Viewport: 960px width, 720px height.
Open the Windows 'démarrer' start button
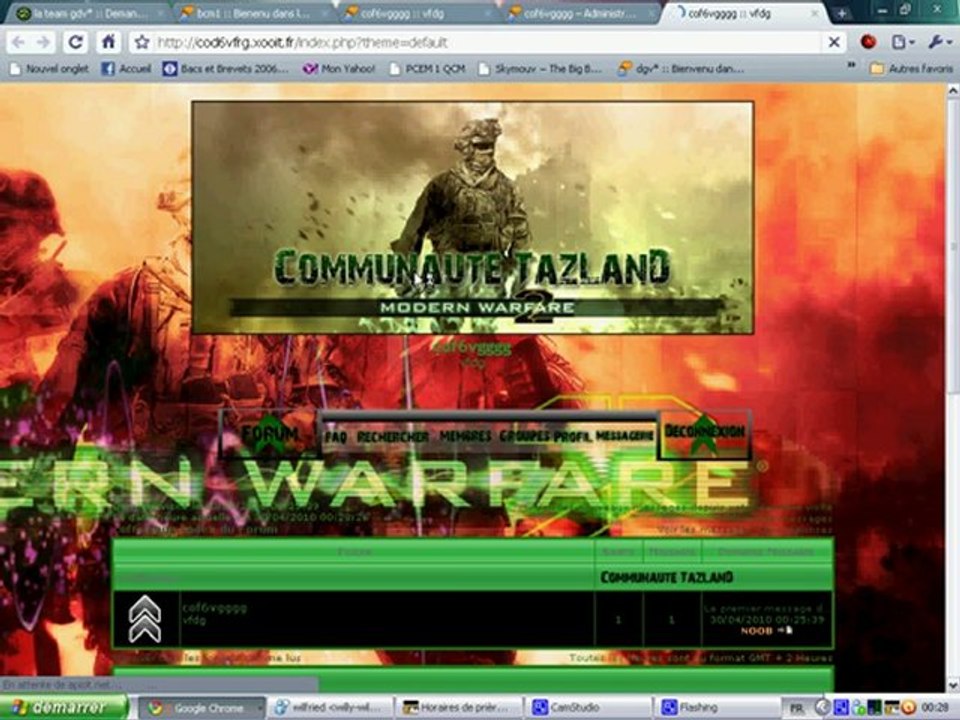click(x=64, y=708)
